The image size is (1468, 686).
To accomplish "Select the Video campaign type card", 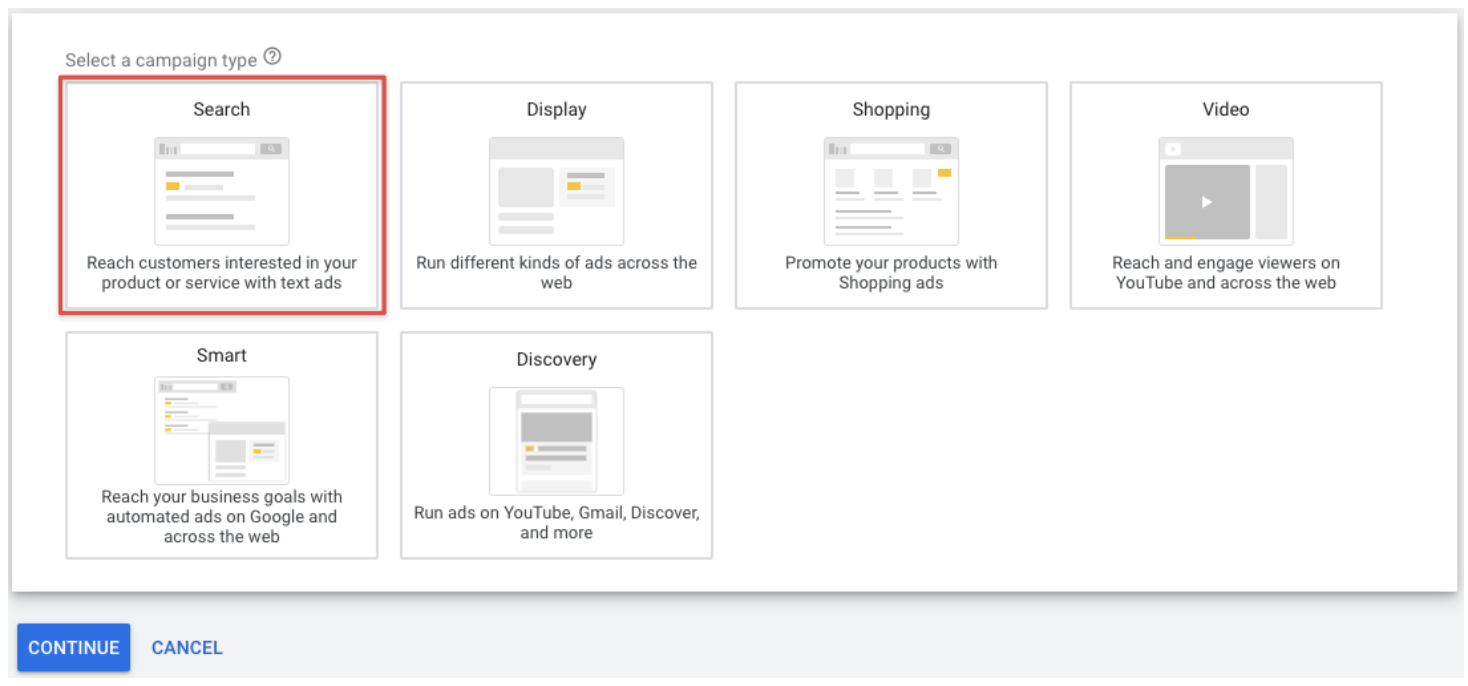I will 1226,195.
